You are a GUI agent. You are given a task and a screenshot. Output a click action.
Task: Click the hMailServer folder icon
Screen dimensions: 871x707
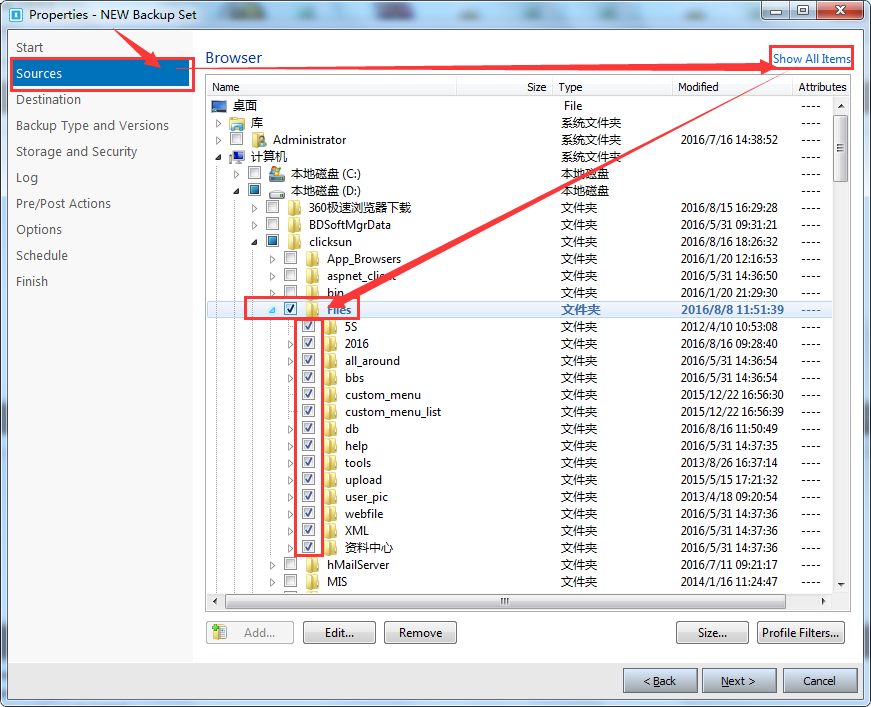(x=313, y=565)
